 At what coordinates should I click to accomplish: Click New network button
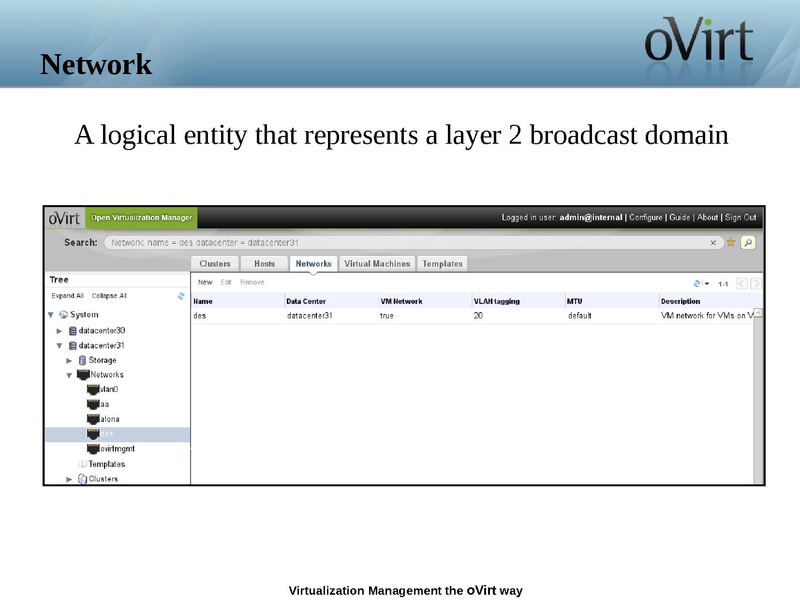click(x=205, y=282)
